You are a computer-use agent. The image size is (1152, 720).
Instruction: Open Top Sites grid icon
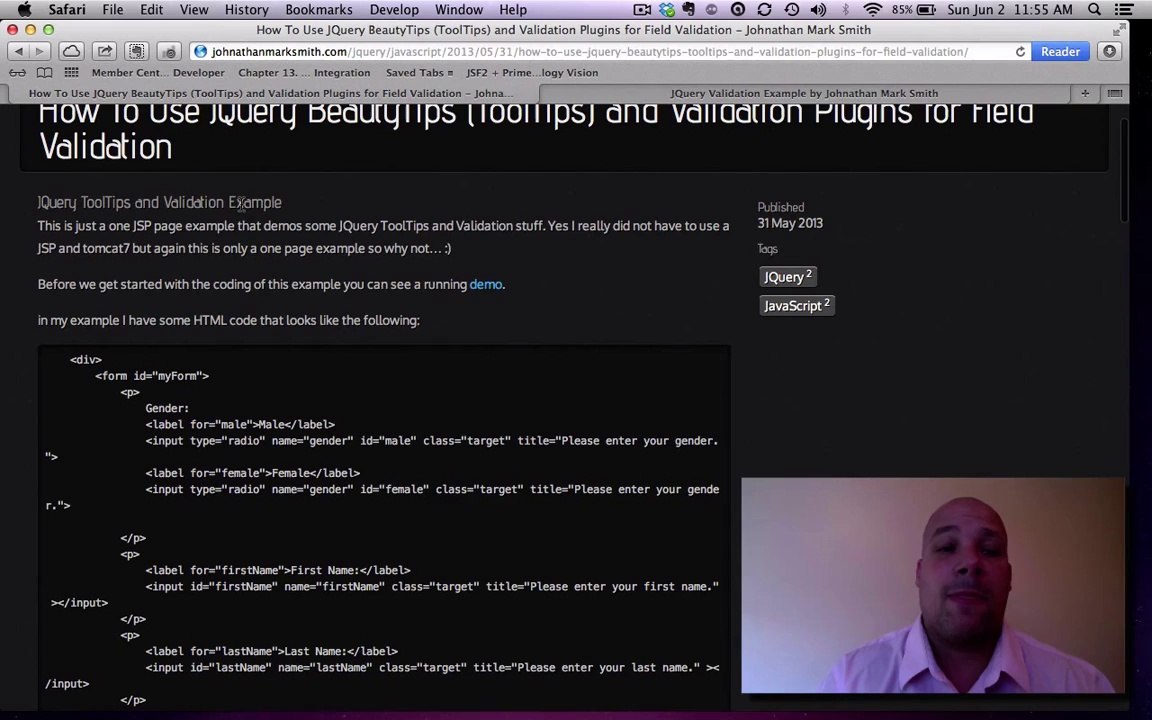coord(71,73)
